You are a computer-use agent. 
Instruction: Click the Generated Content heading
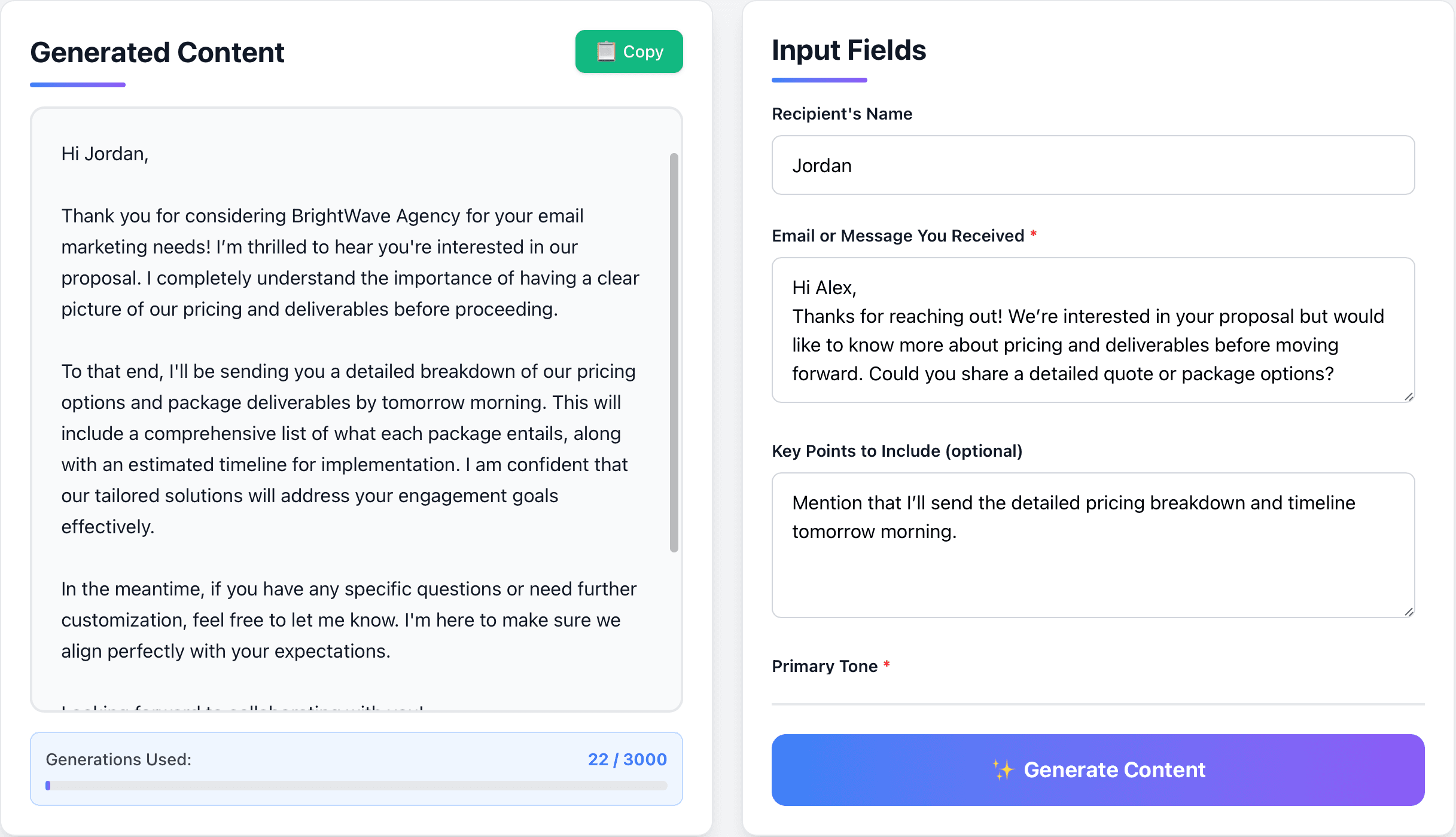157,52
